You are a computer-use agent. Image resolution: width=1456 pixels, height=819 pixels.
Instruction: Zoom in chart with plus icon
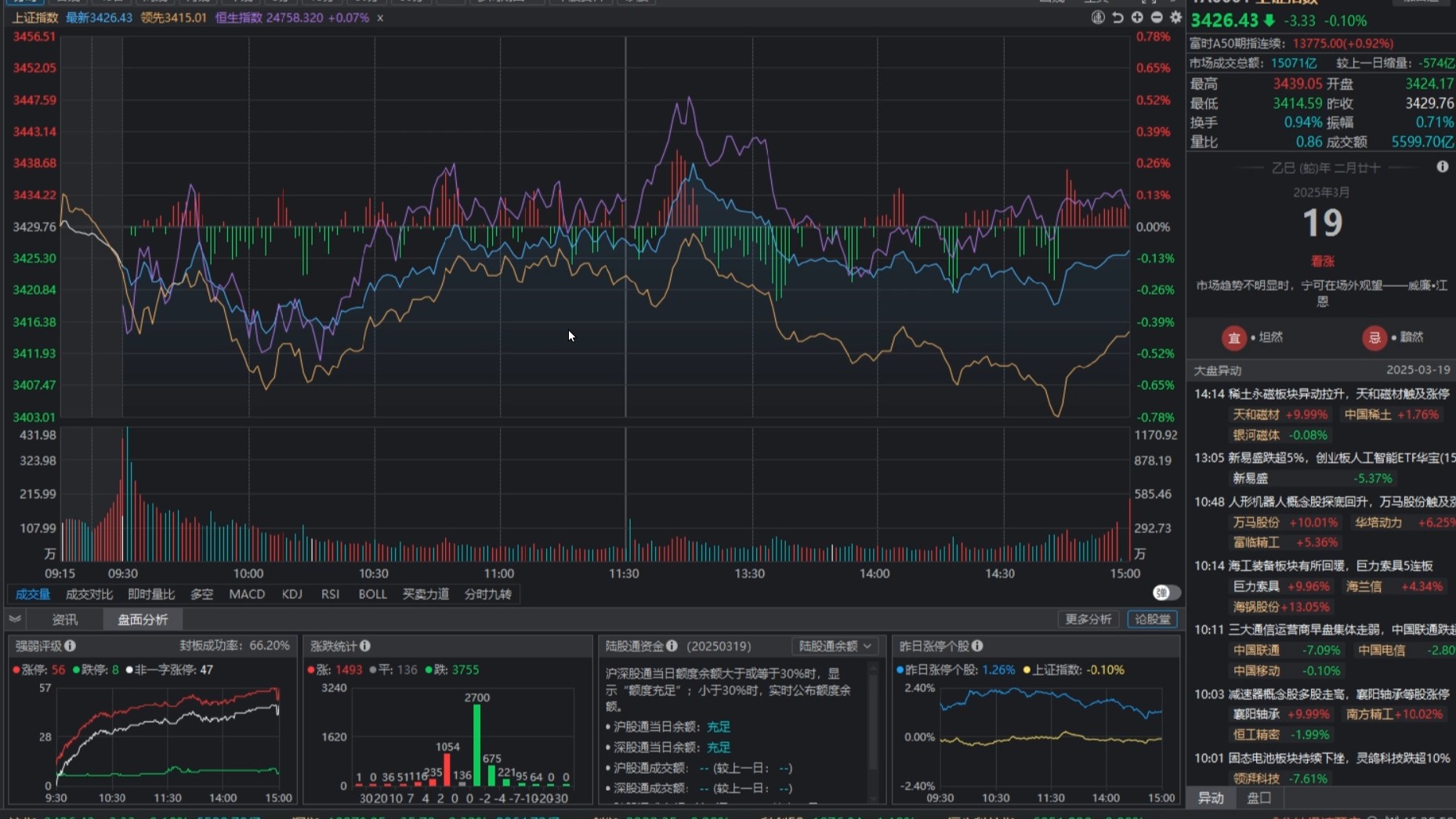point(1137,17)
